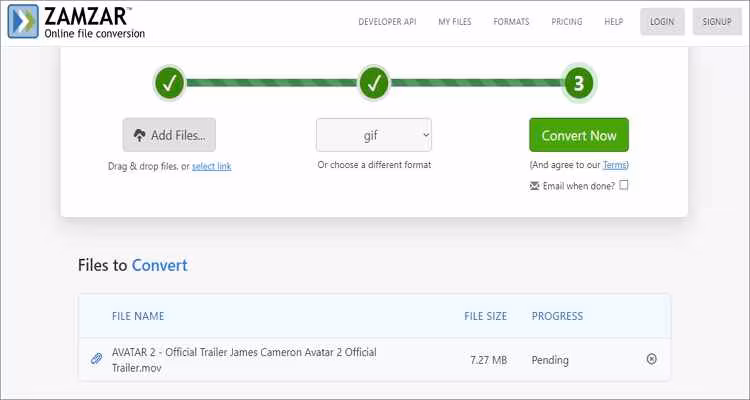This screenshot has height=400, width=750.
Task: Open the Formats menu item
Action: 511,21
